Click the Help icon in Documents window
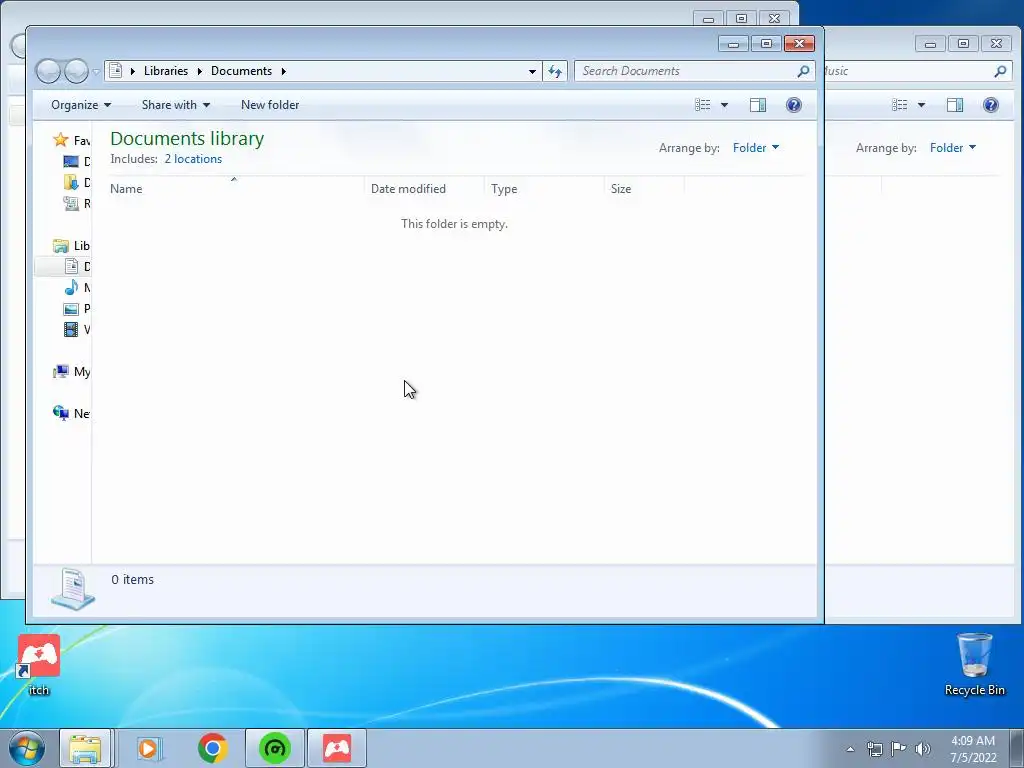This screenshot has width=1024, height=768. click(793, 105)
